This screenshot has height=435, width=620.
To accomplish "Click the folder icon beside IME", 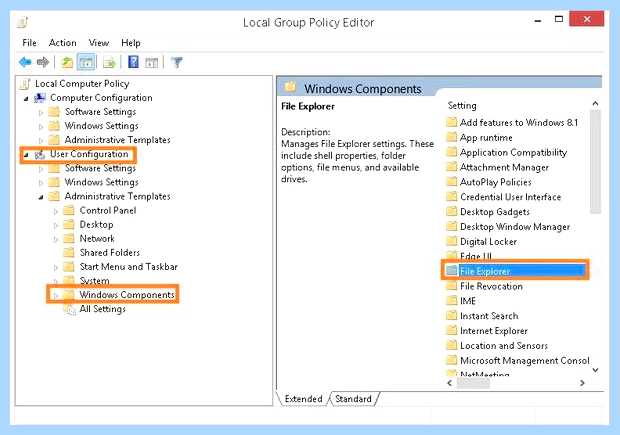I will 452,301.
